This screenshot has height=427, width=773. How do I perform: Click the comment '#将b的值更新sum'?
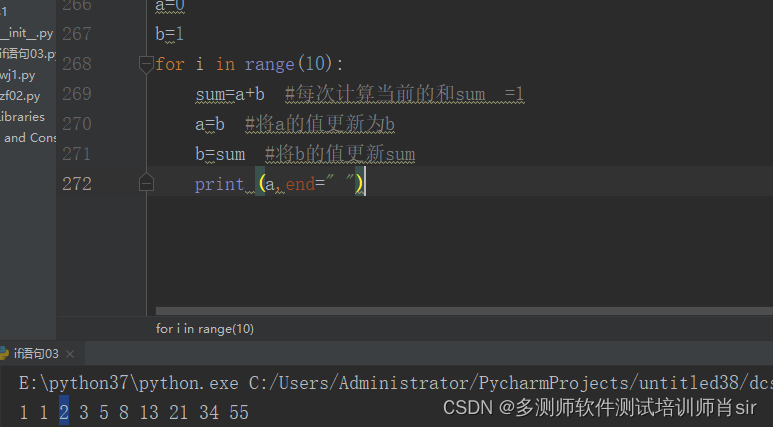[x=340, y=154]
